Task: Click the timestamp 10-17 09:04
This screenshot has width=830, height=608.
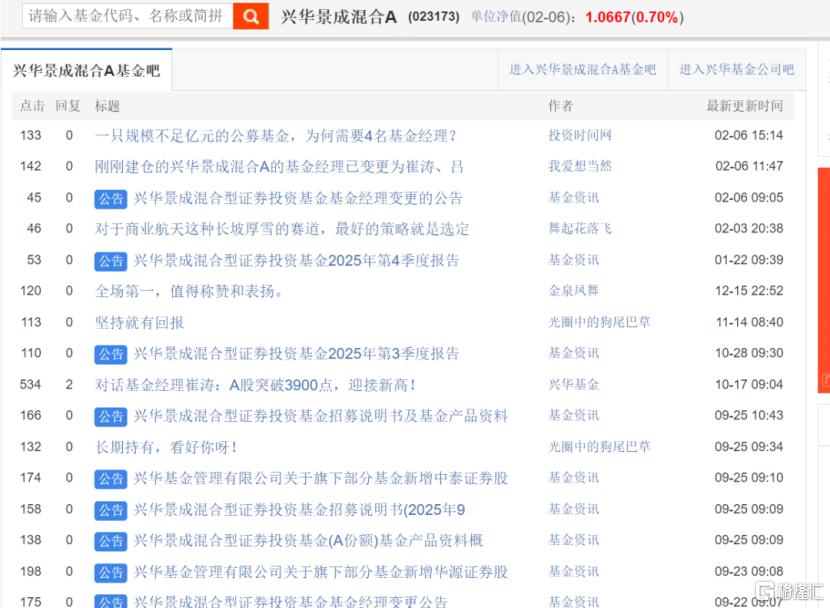Action: (x=748, y=384)
